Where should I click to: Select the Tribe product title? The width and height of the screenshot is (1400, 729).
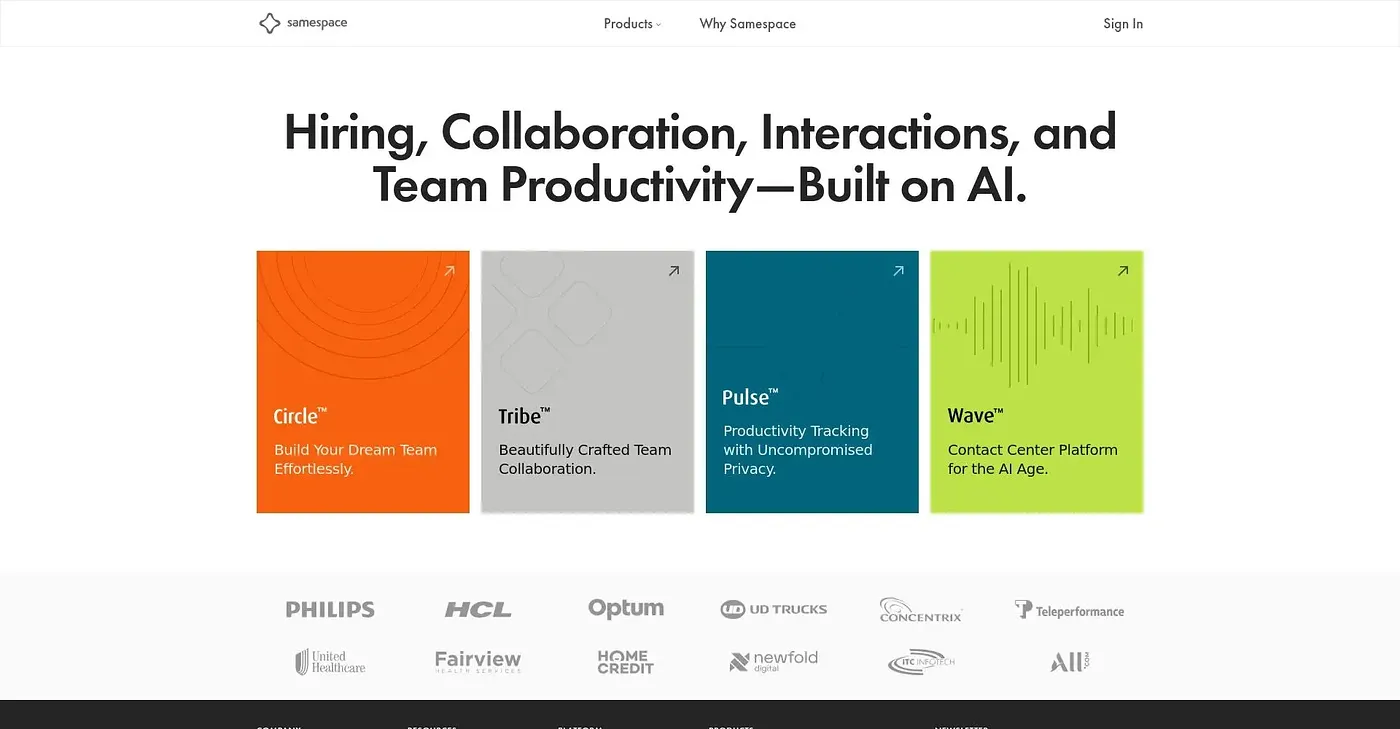tap(524, 416)
